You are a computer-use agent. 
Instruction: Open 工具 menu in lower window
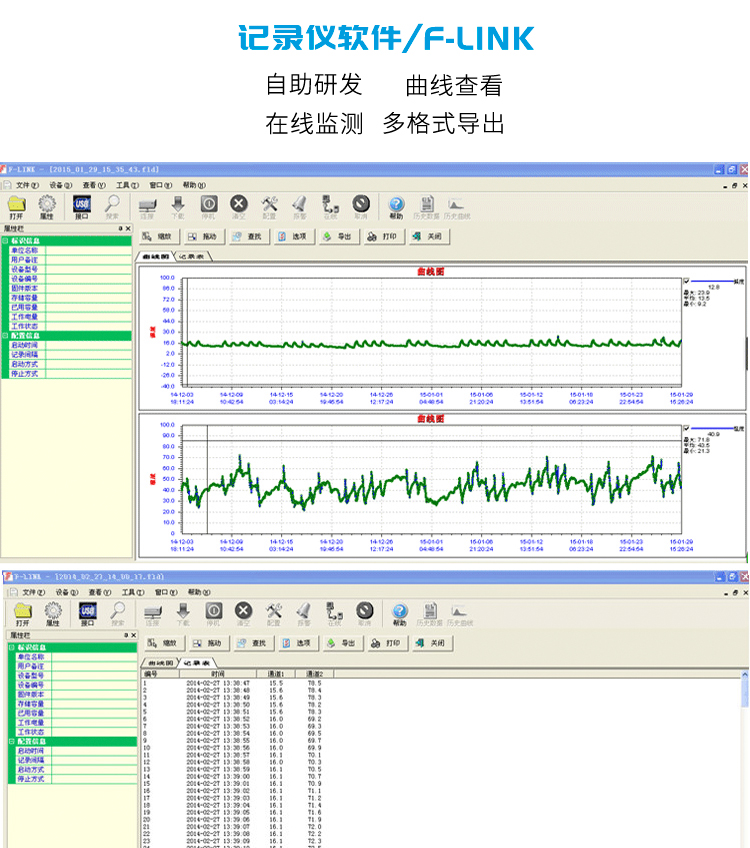tap(132, 592)
